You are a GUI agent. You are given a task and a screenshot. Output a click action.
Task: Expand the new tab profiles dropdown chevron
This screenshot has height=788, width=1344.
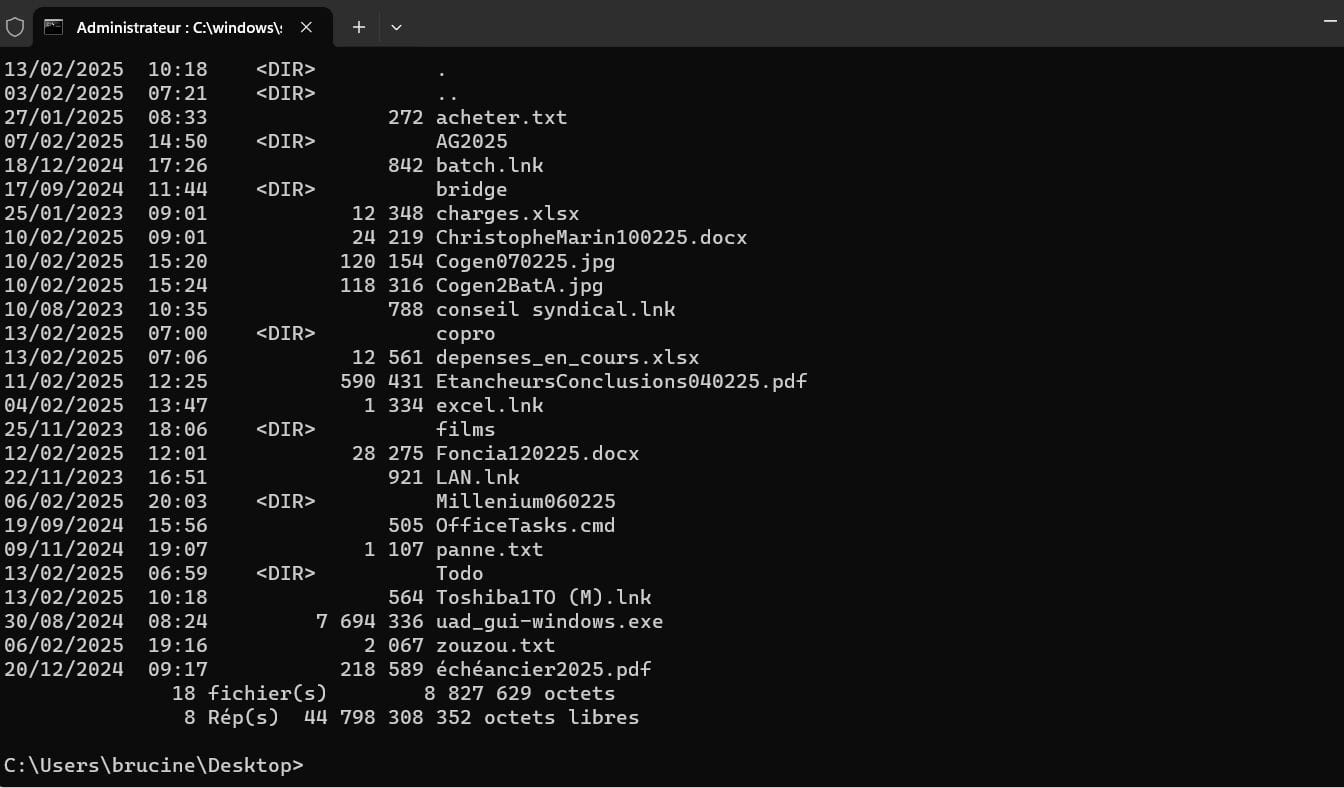pos(396,27)
